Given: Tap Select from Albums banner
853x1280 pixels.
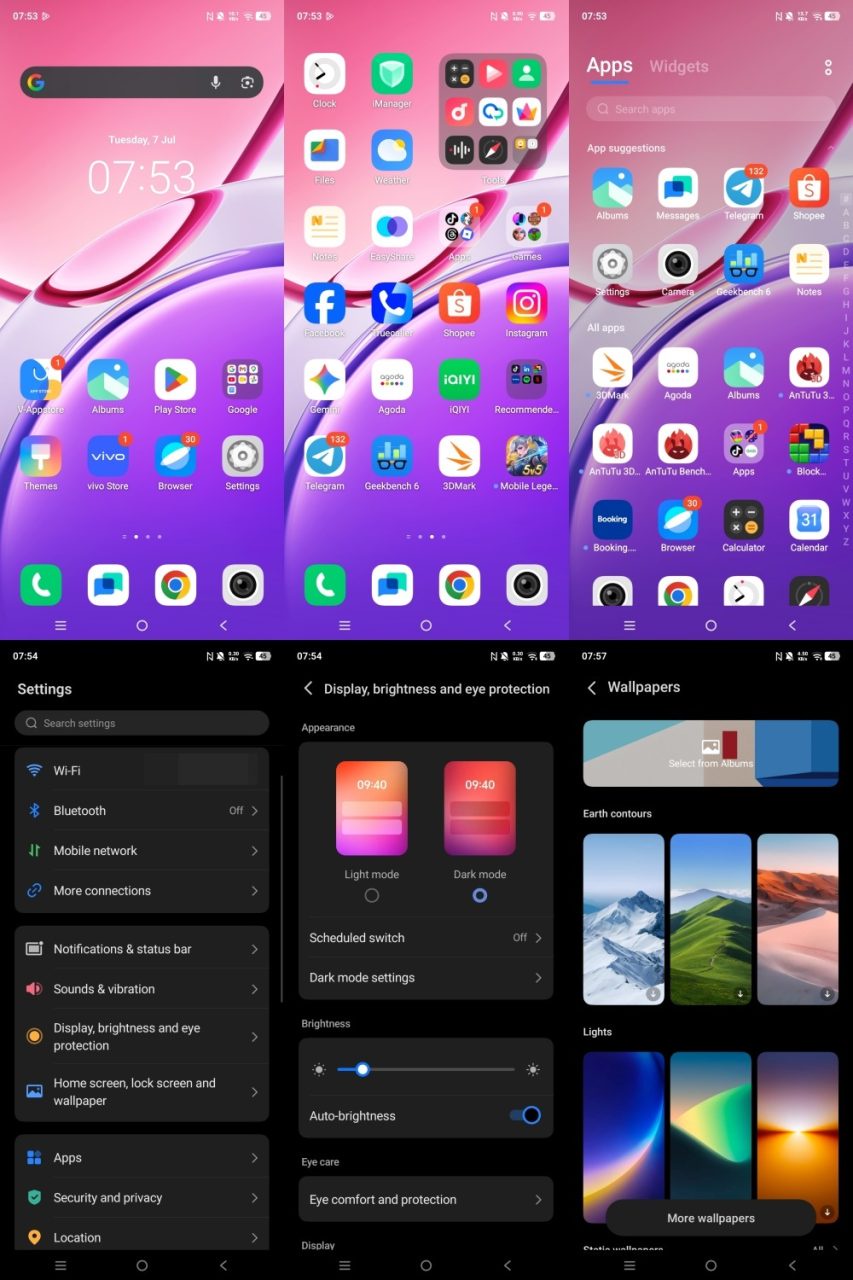Looking at the screenshot, I should click(711, 753).
